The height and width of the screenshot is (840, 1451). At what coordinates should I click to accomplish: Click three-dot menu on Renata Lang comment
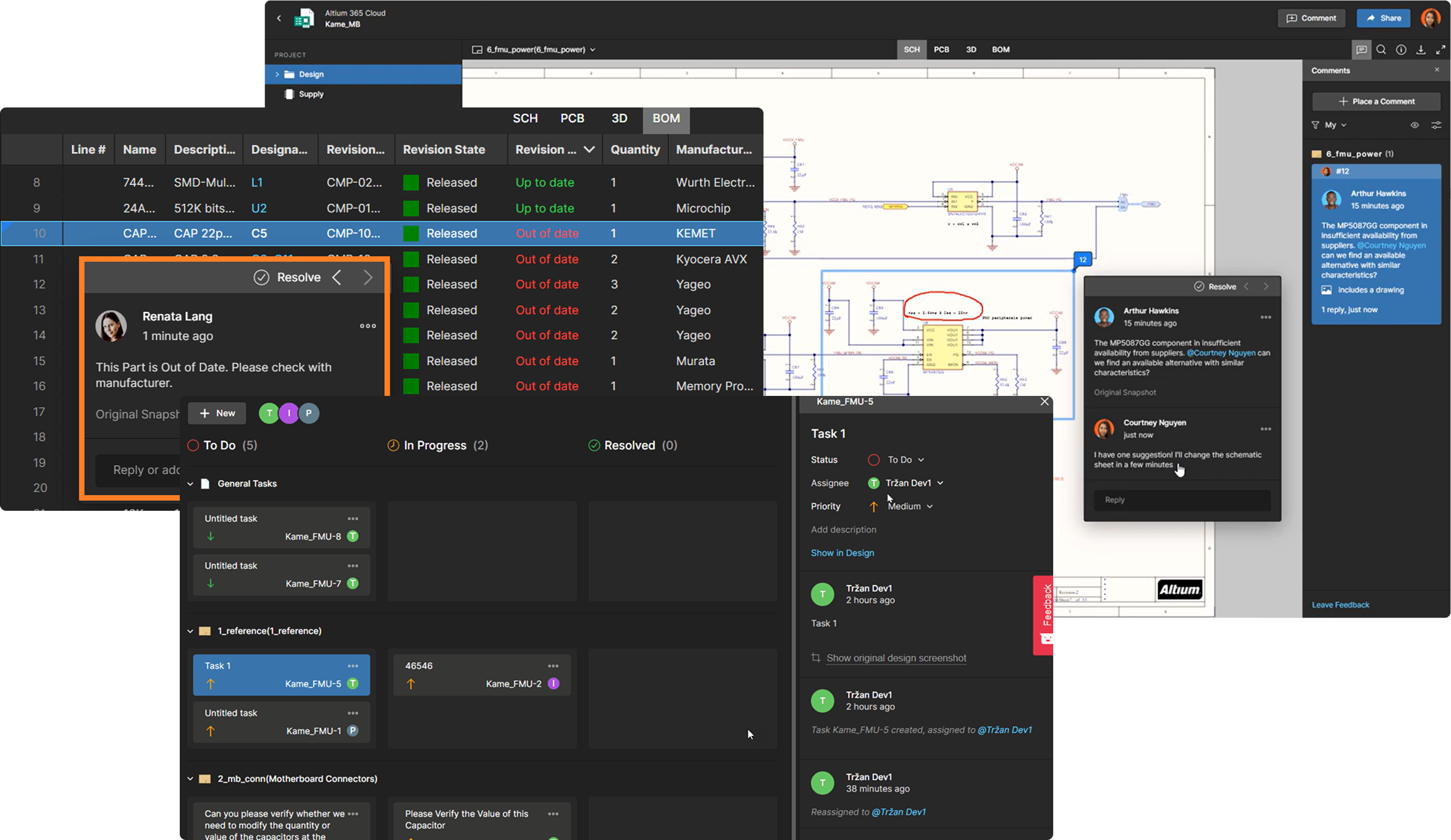pyautogui.click(x=368, y=326)
